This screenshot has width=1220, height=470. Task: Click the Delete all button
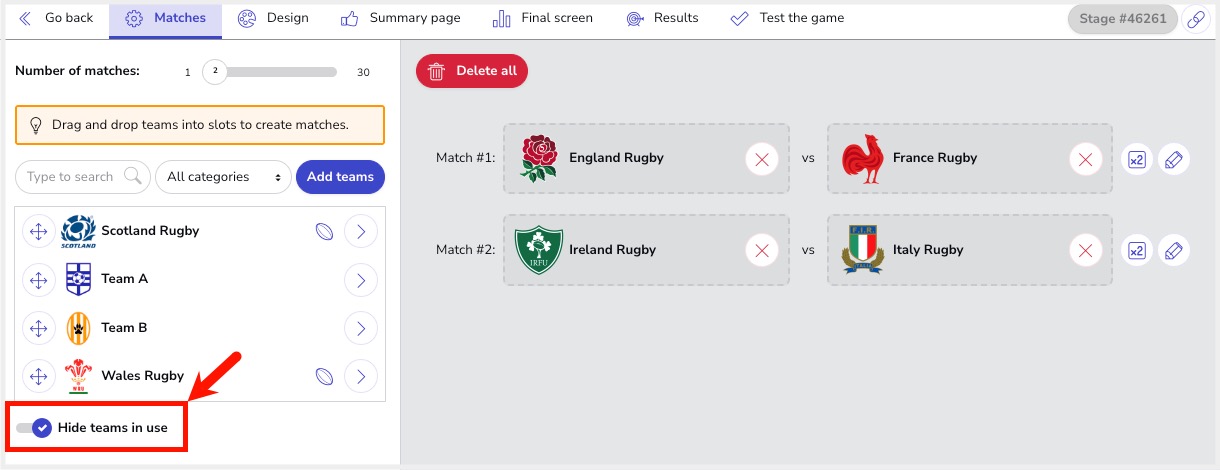pos(472,71)
